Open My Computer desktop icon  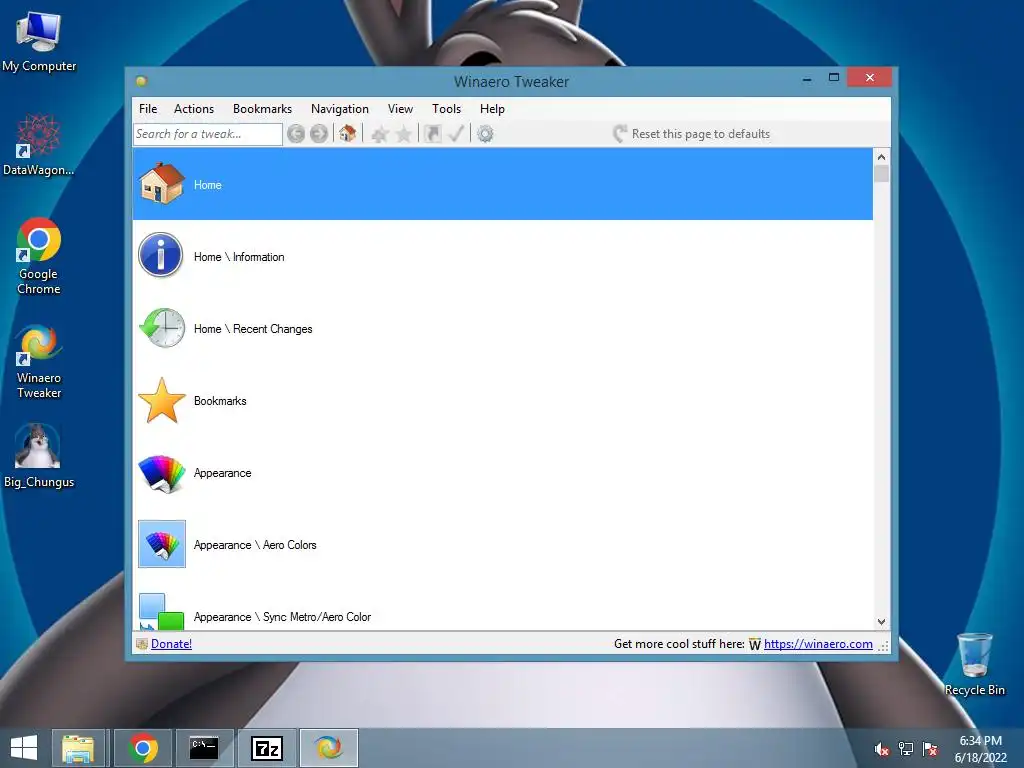[39, 40]
